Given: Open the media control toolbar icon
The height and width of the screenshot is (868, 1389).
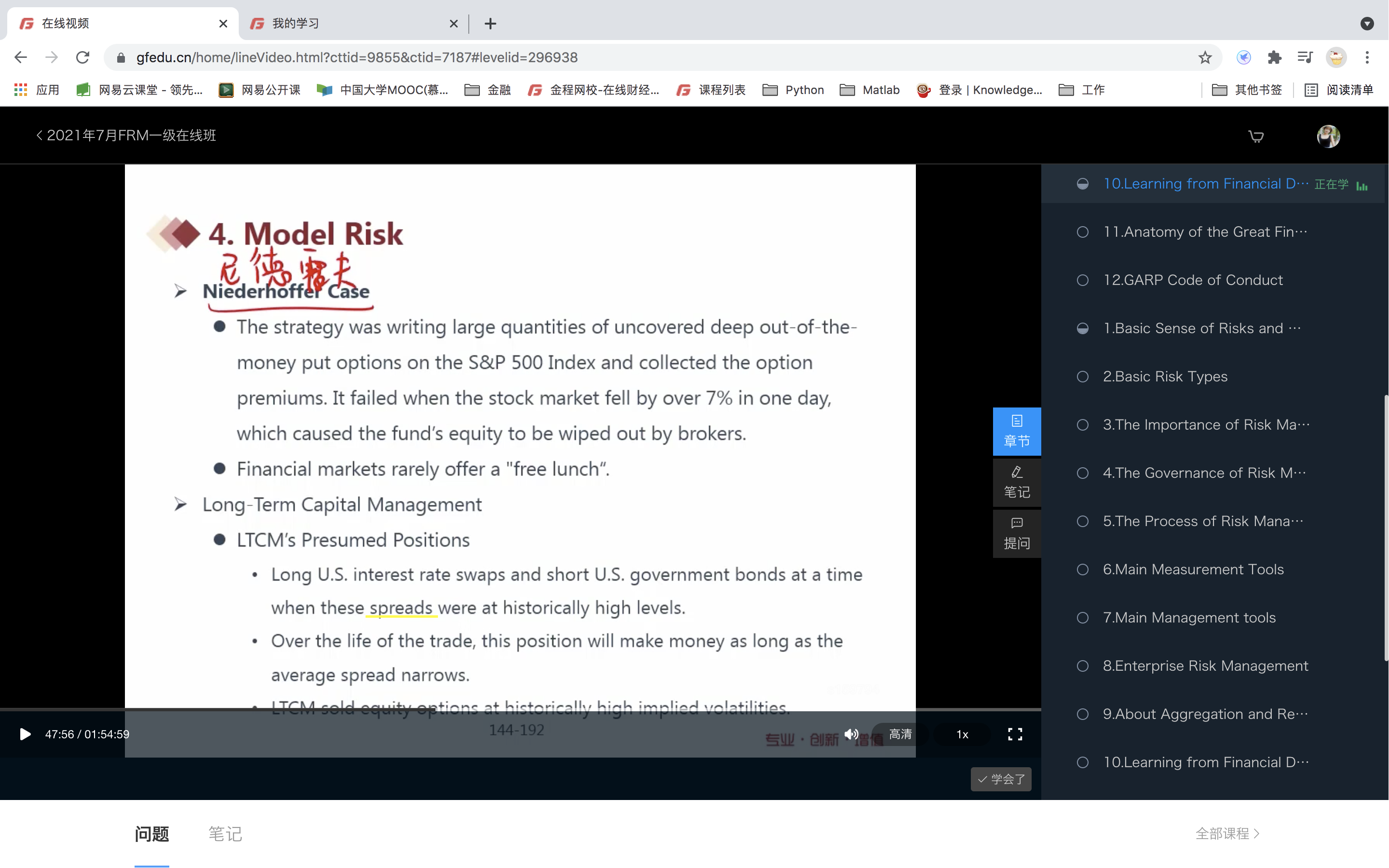Looking at the screenshot, I should [1305, 57].
